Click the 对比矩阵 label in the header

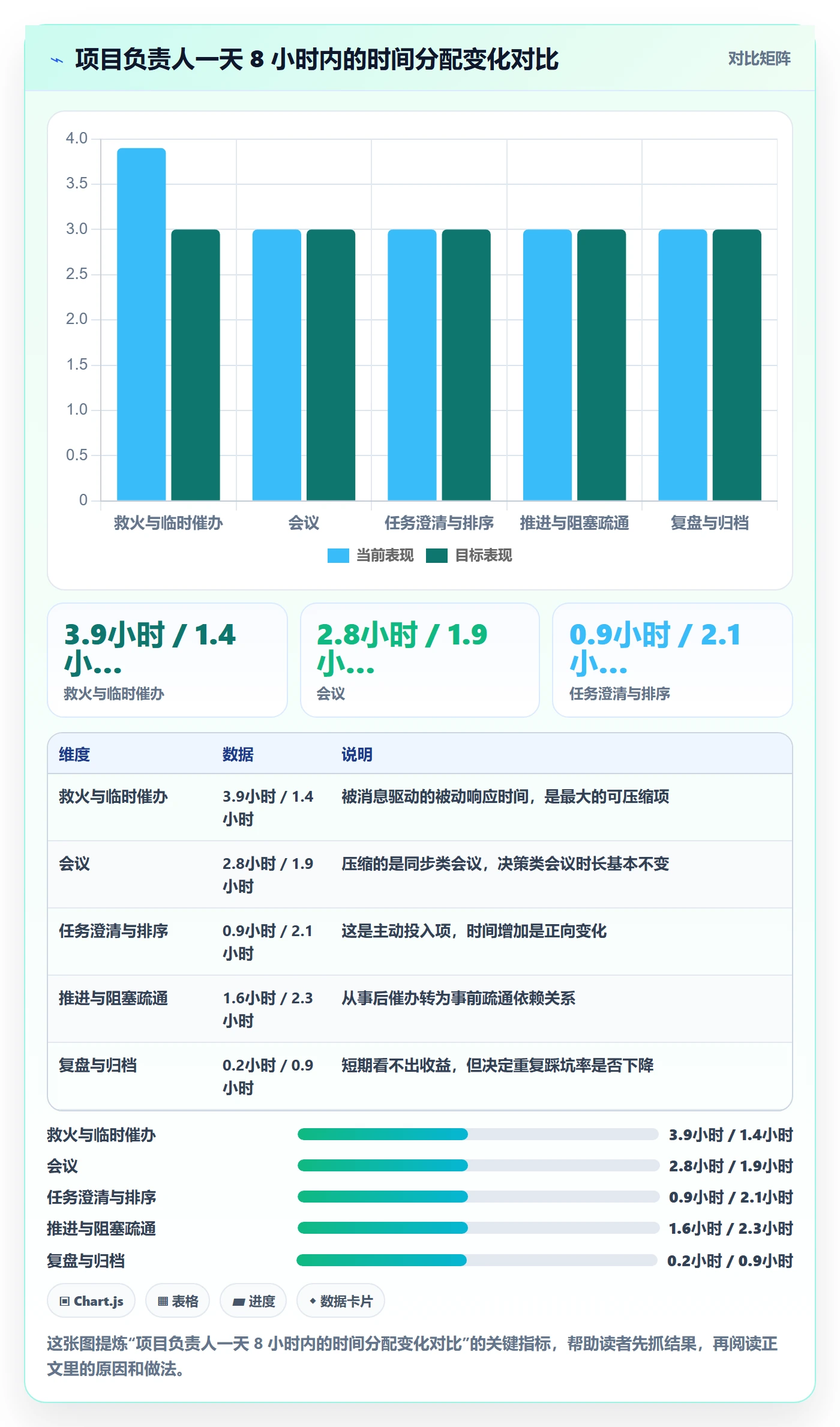tap(759, 58)
